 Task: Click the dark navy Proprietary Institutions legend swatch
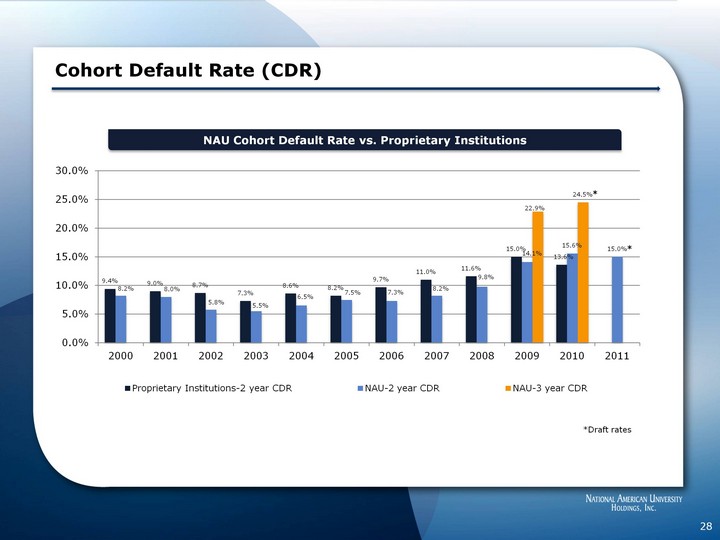(x=128, y=388)
